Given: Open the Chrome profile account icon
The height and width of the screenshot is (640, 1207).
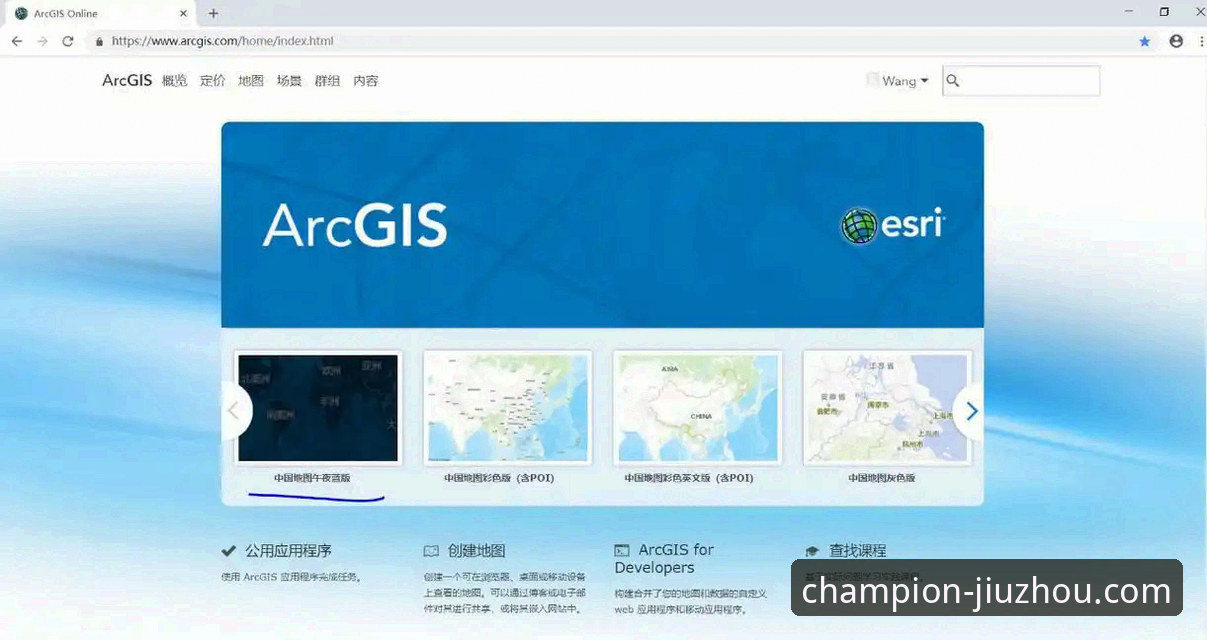Looking at the screenshot, I should click(x=1176, y=41).
